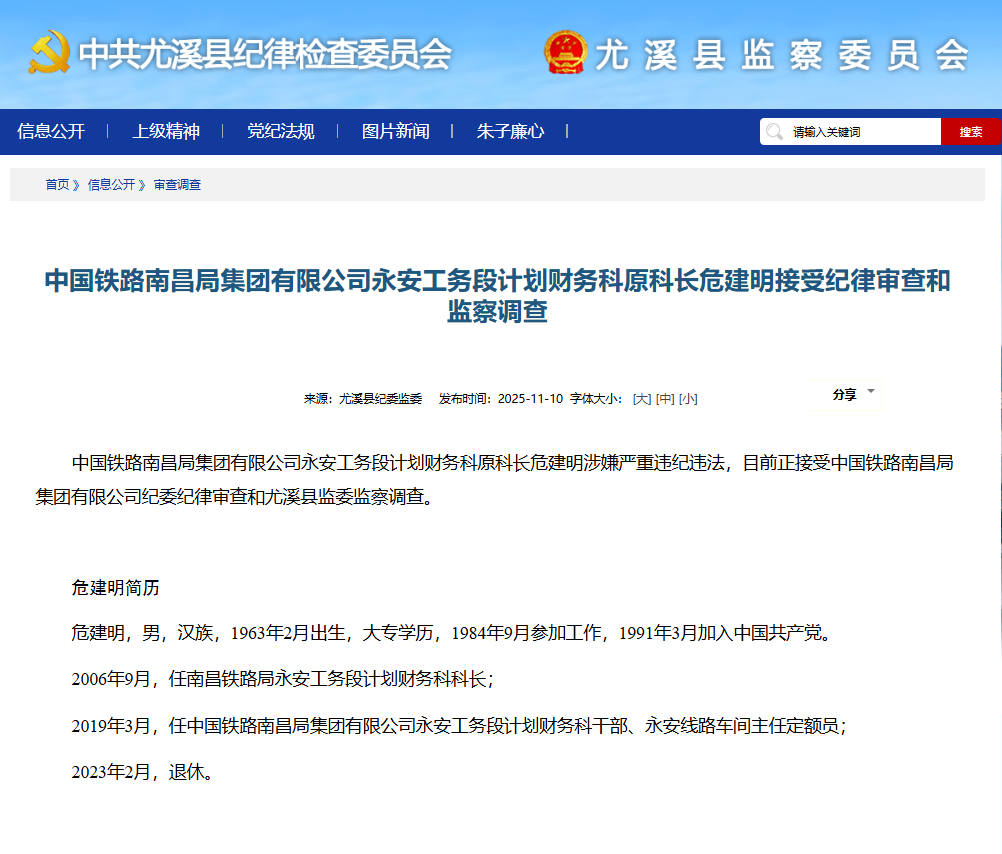Click the national emblem logo
This screenshot has height=854, width=1002.
(566, 52)
